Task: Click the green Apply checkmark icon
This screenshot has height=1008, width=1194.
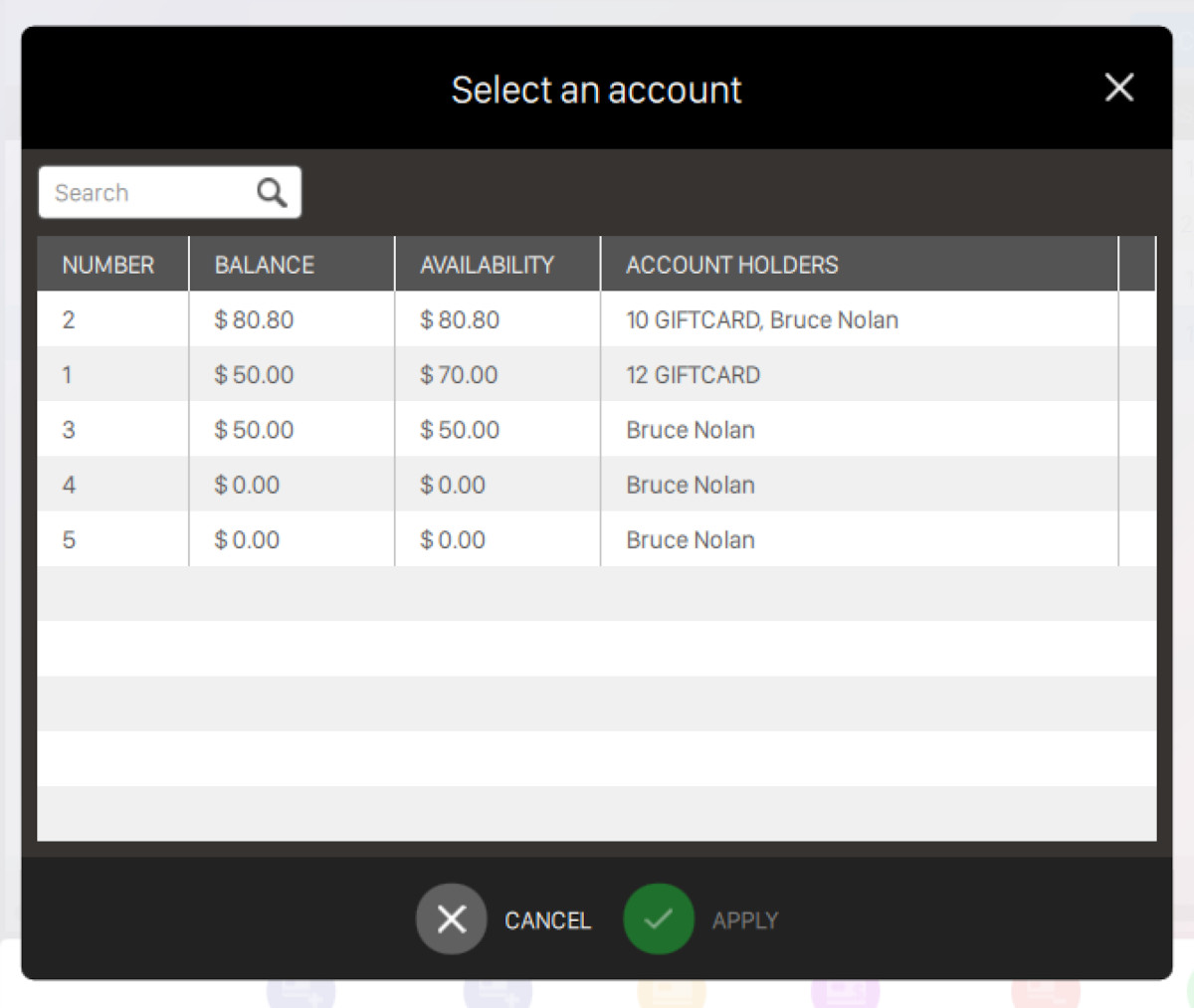Action: click(658, 919)
